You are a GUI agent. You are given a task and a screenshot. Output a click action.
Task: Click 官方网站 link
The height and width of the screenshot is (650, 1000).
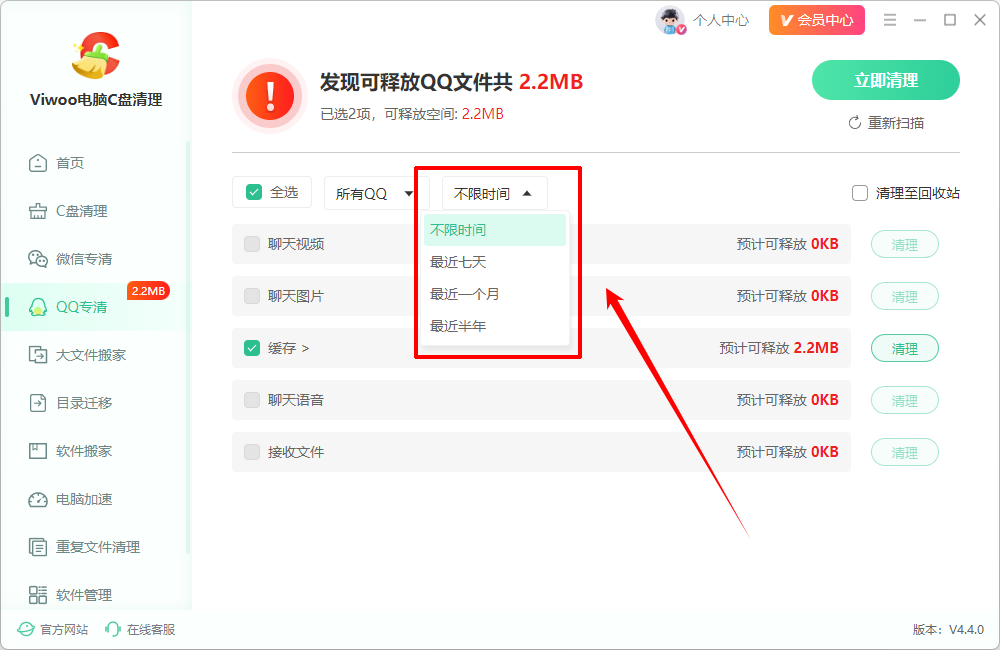click(64, 630)
